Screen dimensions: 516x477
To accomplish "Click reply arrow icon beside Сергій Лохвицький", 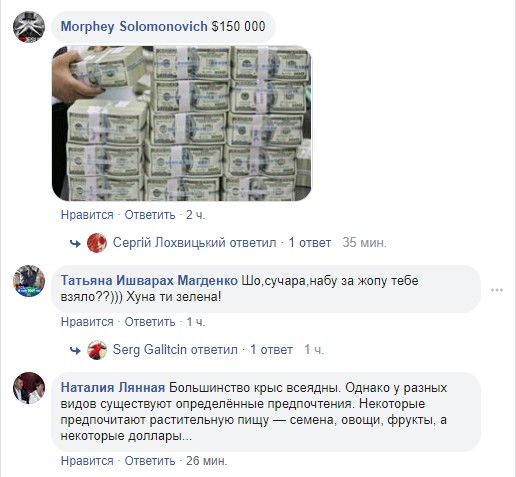I will [x=75, y=244].
